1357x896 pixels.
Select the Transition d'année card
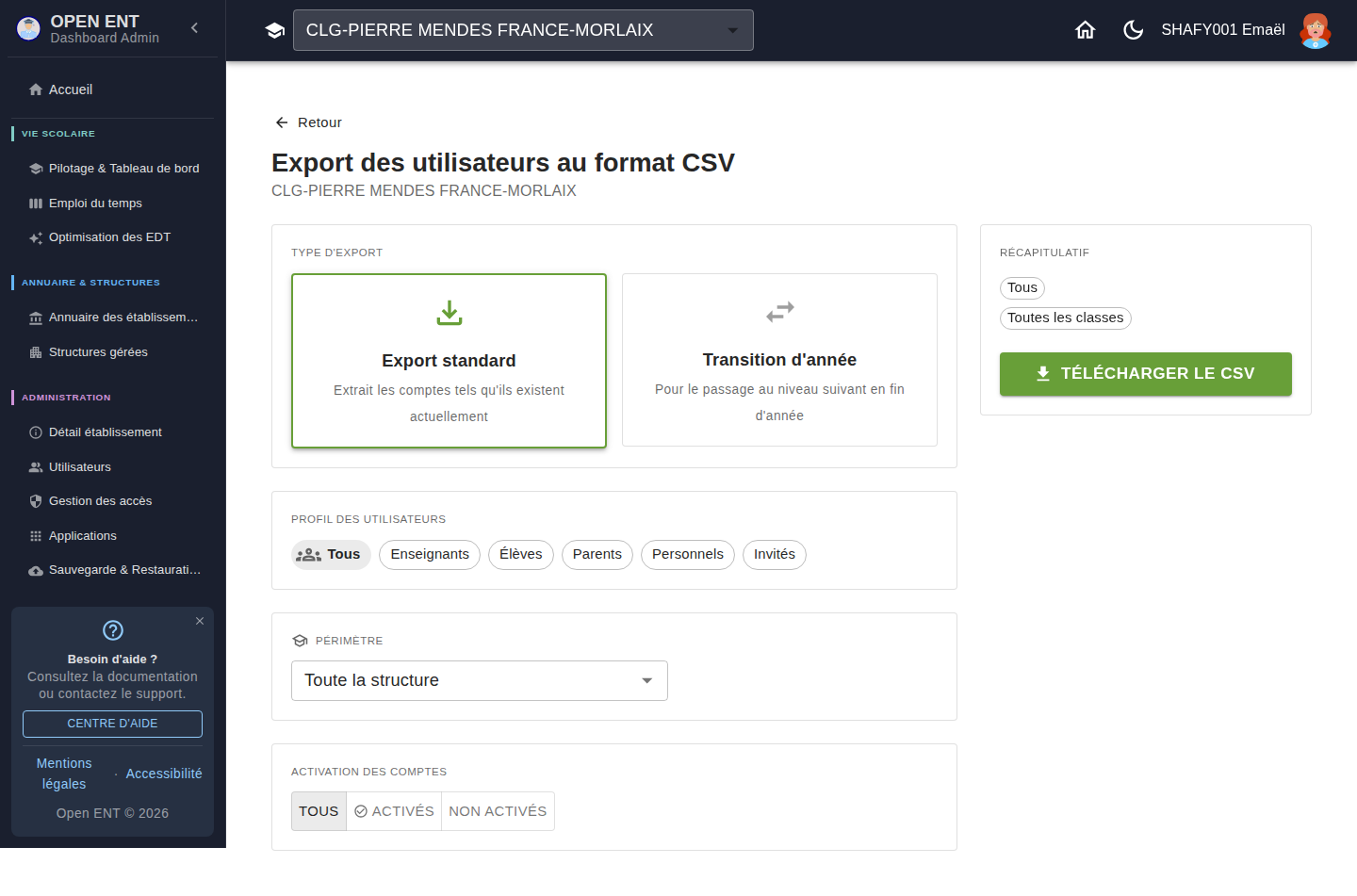coord(779,360)
